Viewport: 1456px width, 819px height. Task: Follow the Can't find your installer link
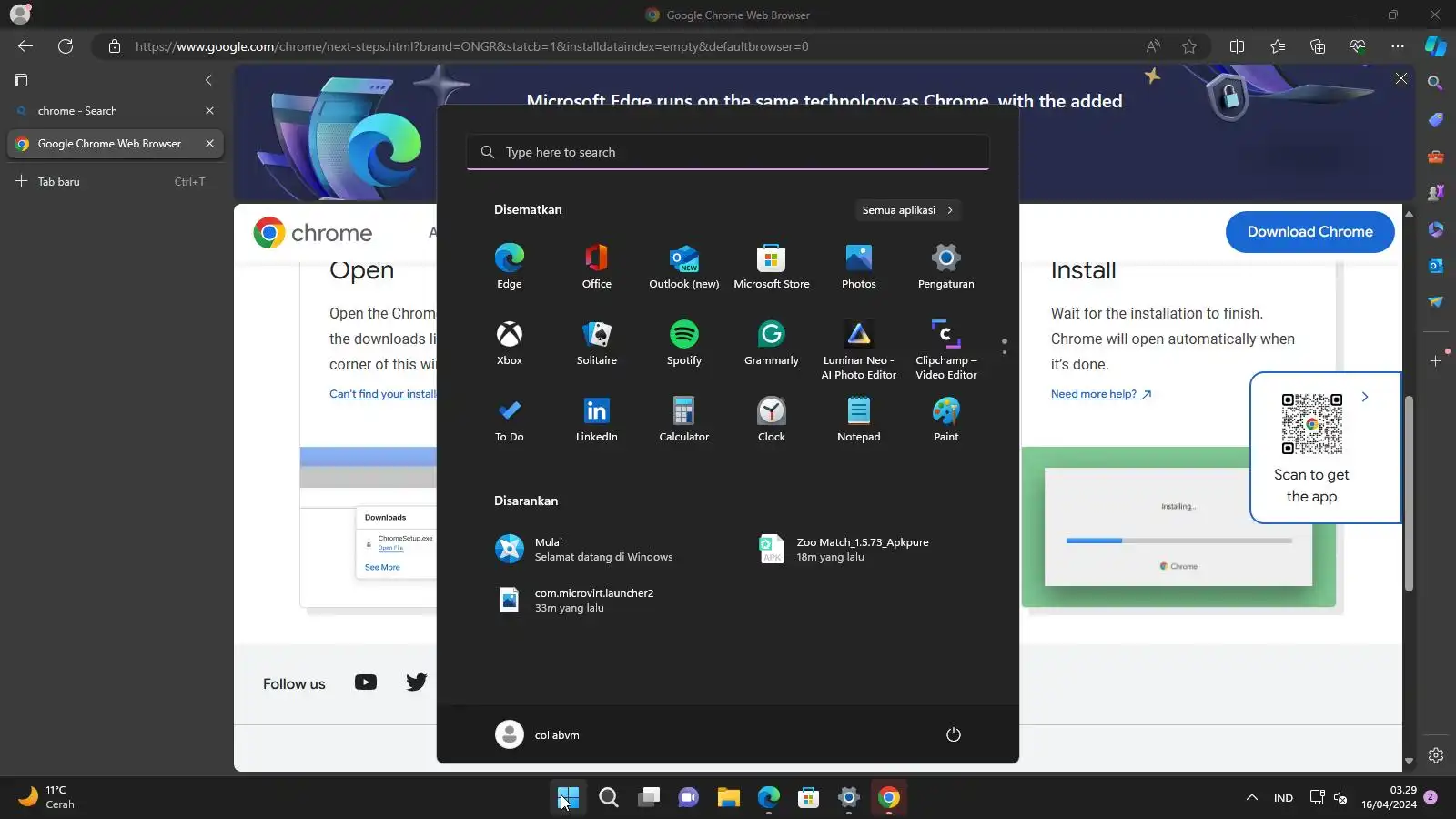pyautogui.click(x=382, y=394)
